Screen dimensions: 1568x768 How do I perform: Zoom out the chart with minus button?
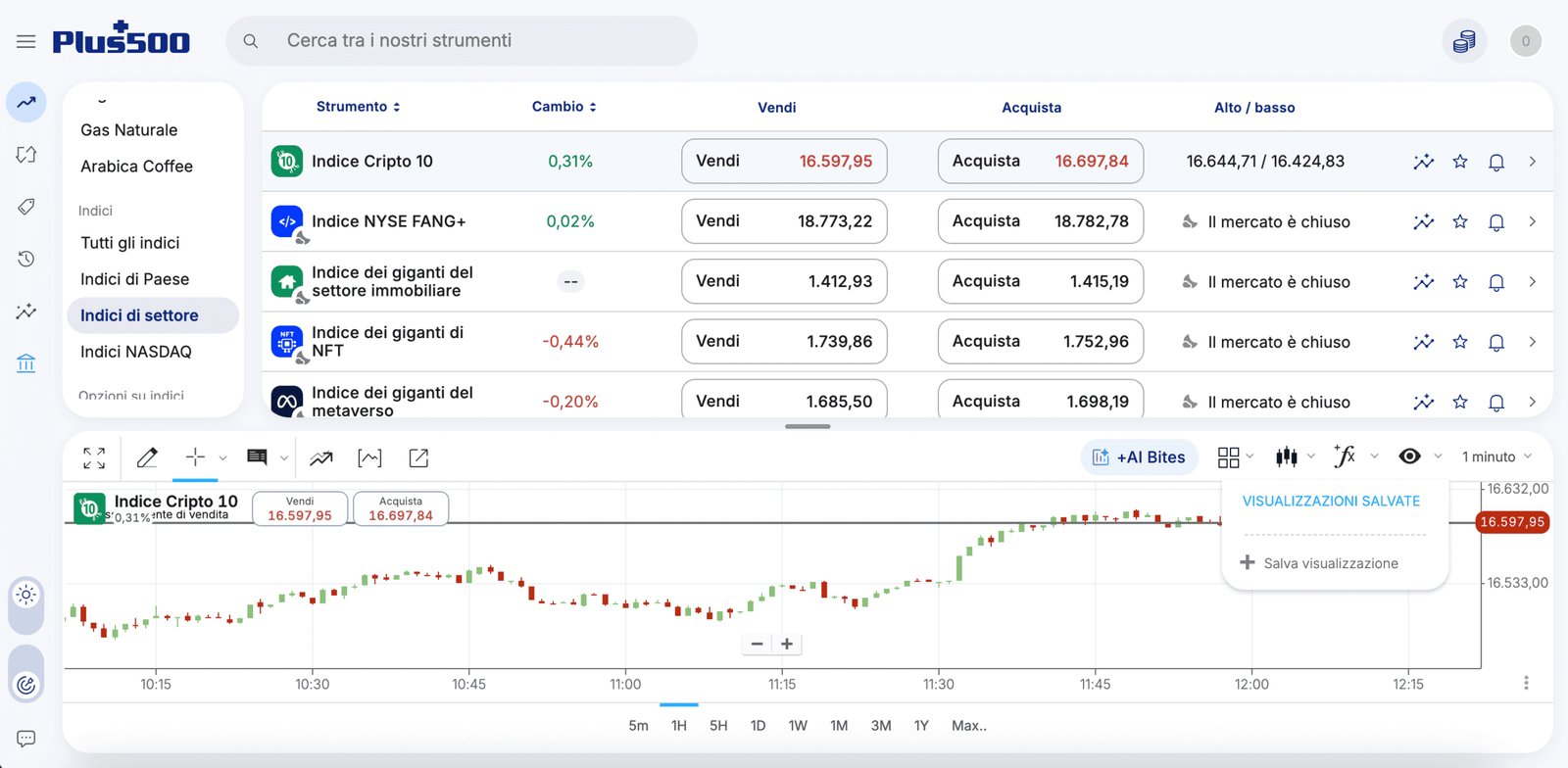(757, 644)
